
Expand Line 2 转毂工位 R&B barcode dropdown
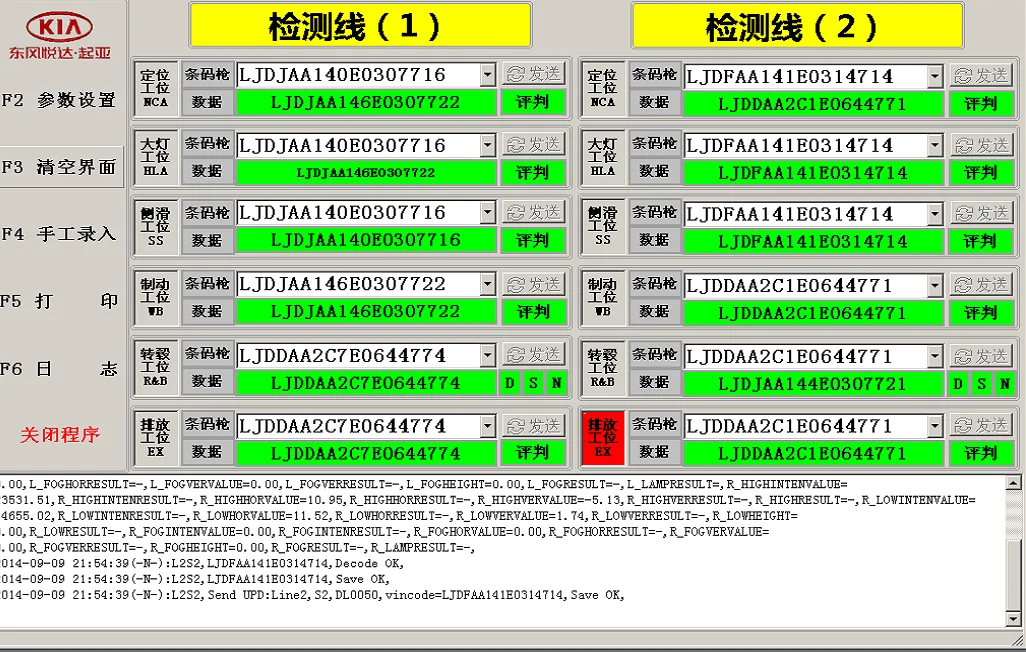(935, 356)
